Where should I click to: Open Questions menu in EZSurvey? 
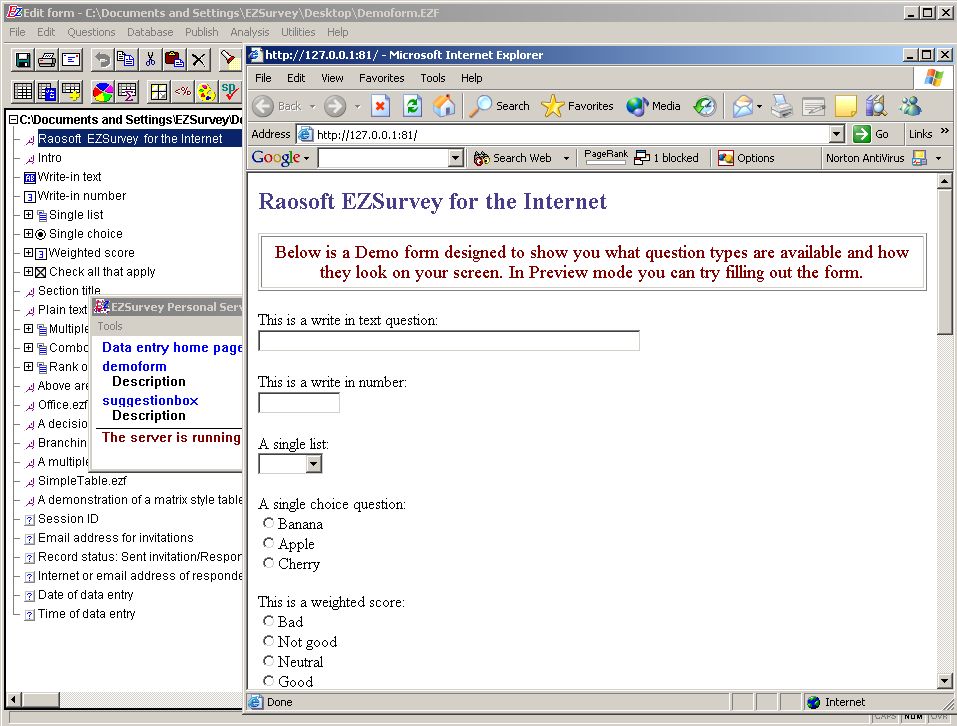91,32
